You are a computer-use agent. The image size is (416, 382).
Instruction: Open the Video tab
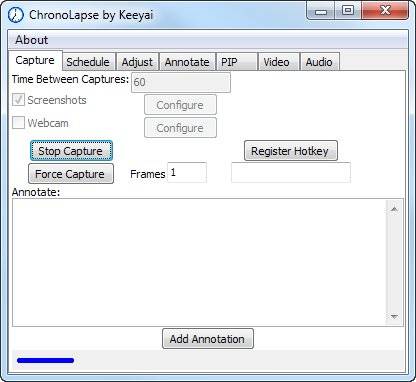tap(278, 62)
